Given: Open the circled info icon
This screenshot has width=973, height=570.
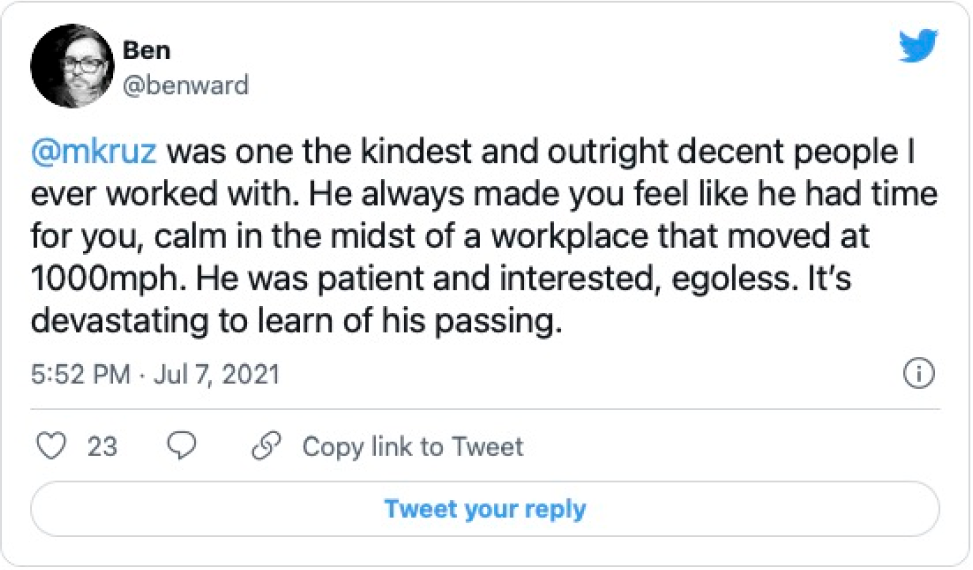Looking at the screenshot, I should pos(918,374).
